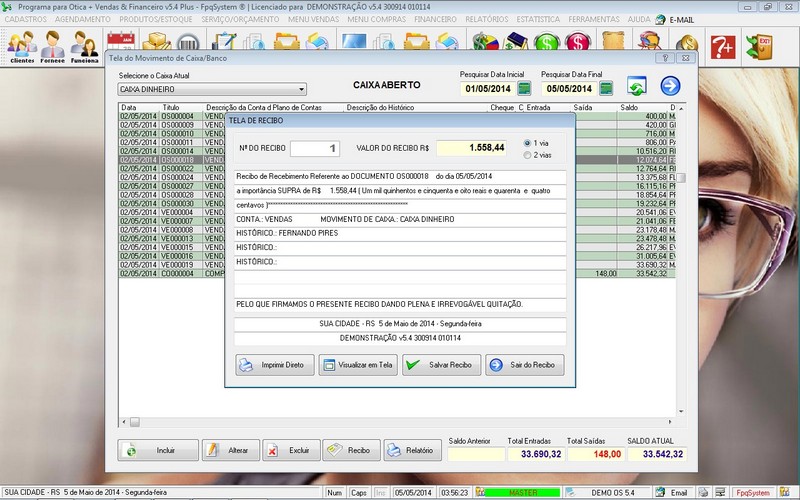Screen dimensions: 800x500
Task: Open the book with cash icon
Action: (x=516, y=41)
